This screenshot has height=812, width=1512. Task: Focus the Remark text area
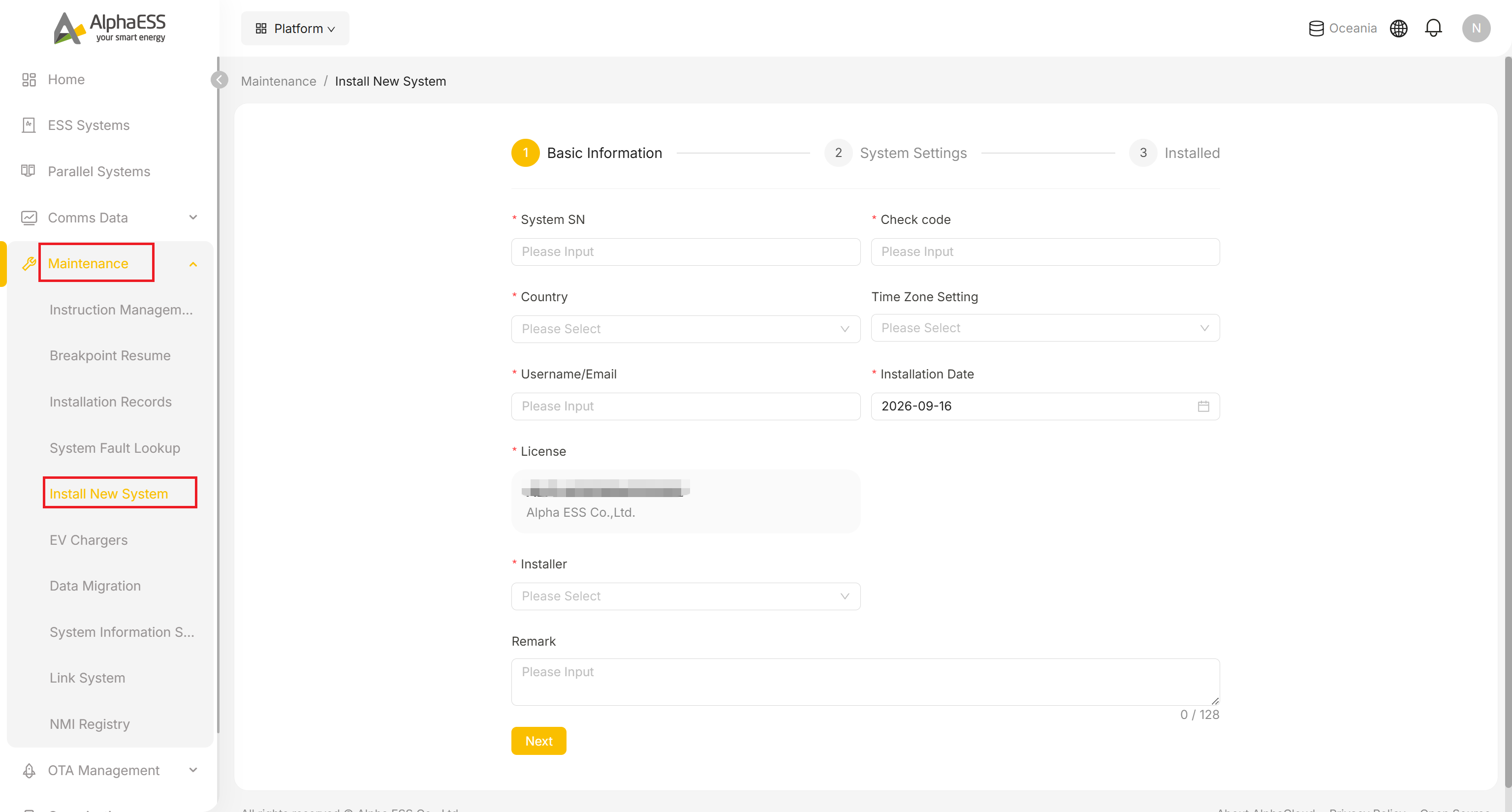tap(865, 682)
